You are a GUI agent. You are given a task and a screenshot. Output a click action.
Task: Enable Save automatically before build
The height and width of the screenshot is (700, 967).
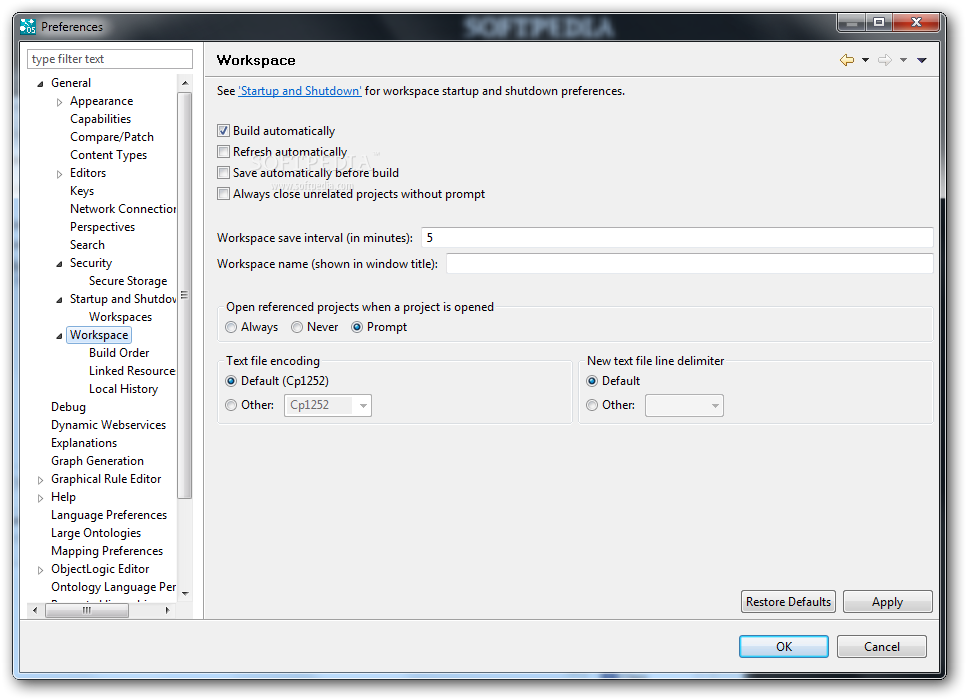click(223, 173)
